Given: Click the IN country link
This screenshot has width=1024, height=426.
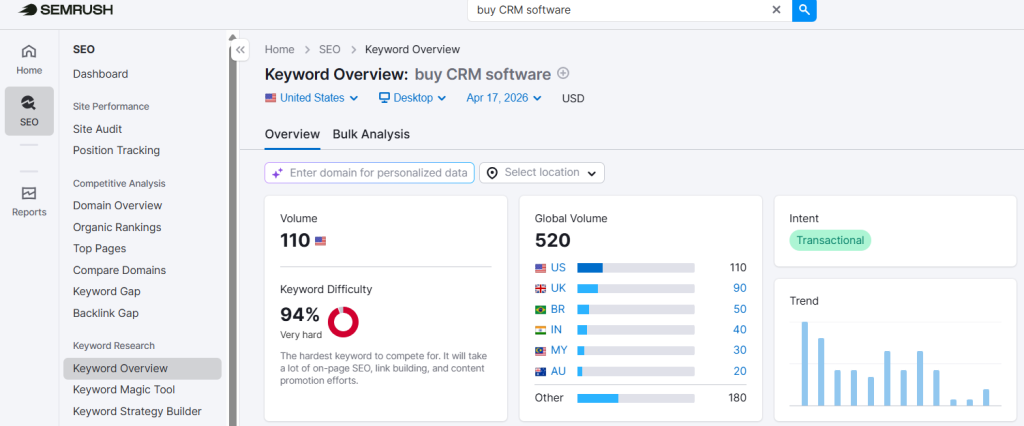Looking at the screenshot, I should 556,329.
